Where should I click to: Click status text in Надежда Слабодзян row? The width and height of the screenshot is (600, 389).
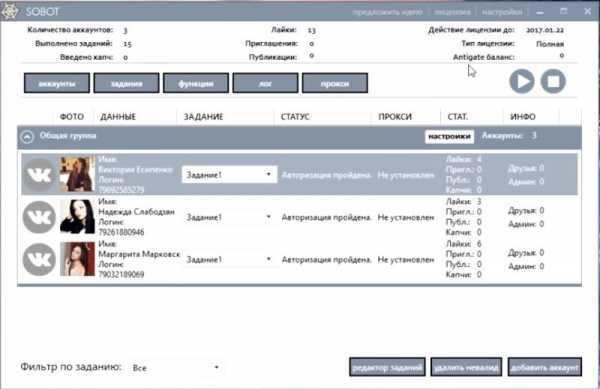point(326,218)
